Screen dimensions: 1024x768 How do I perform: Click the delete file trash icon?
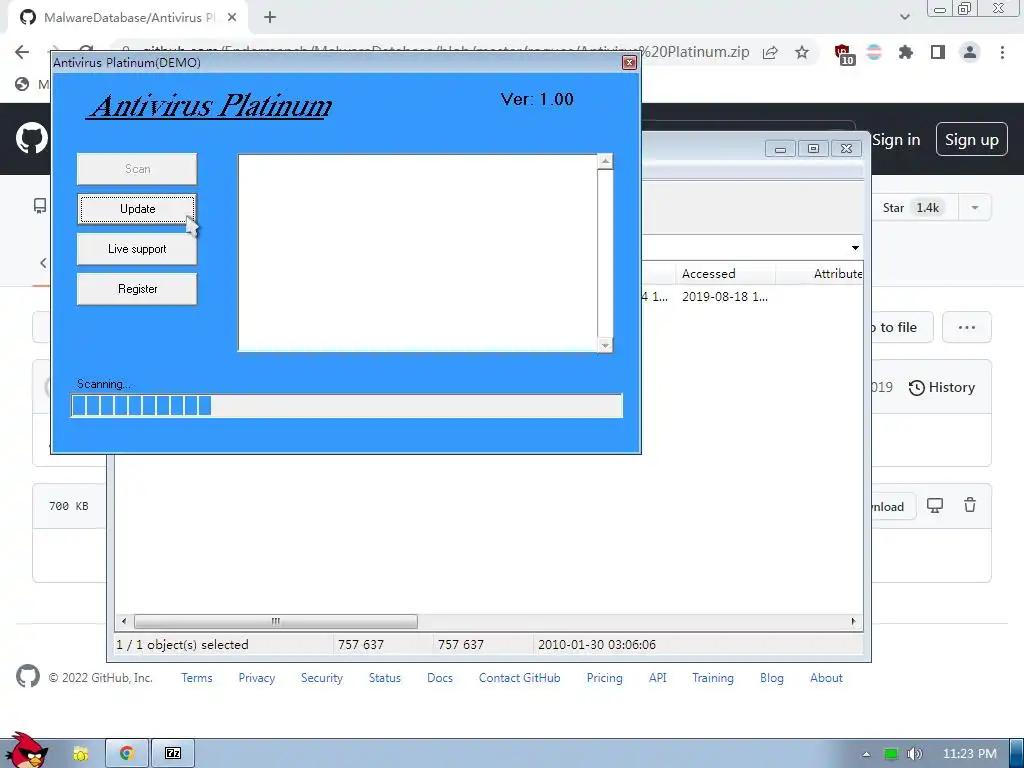point(970,505)
